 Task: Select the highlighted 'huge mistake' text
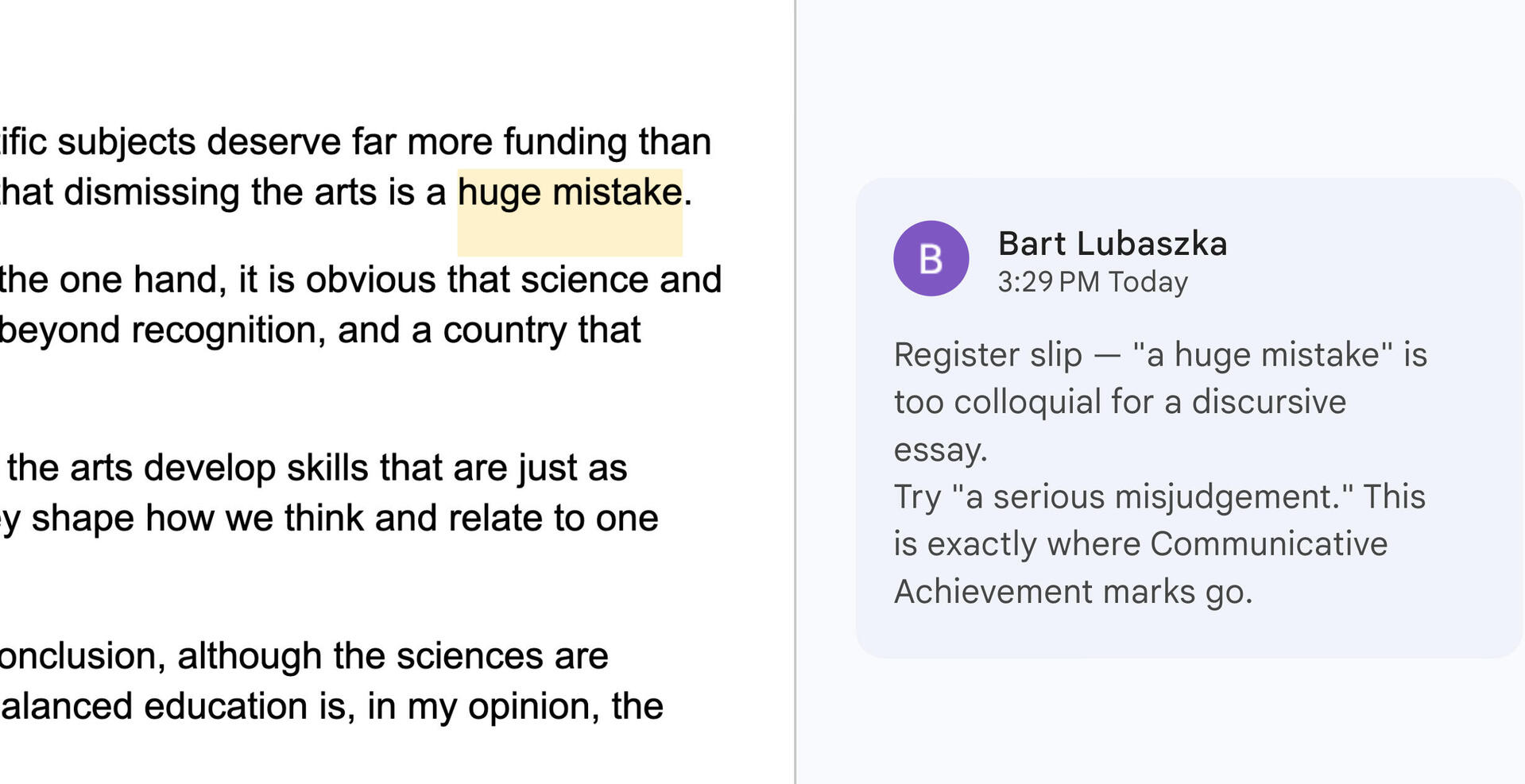[x=570, y=192]
